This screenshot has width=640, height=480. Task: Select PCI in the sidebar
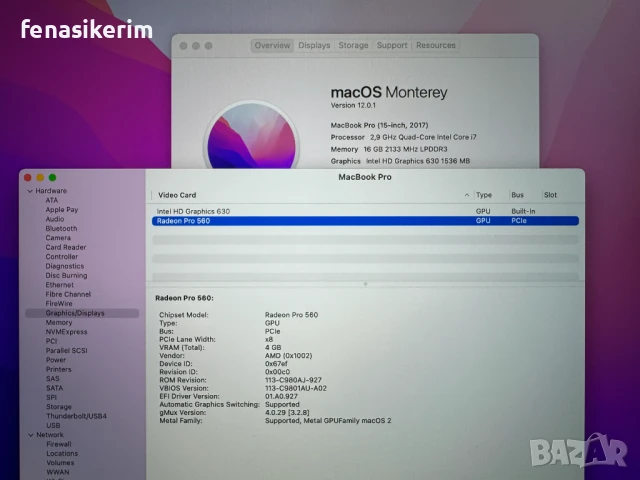pyautogui.click(x=51, y=341)
